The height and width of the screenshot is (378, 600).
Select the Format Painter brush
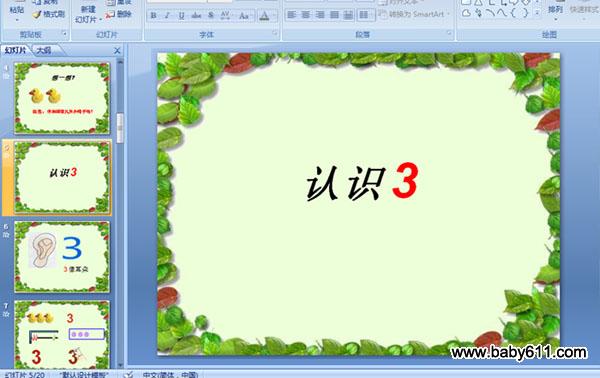tap(49, 14)
